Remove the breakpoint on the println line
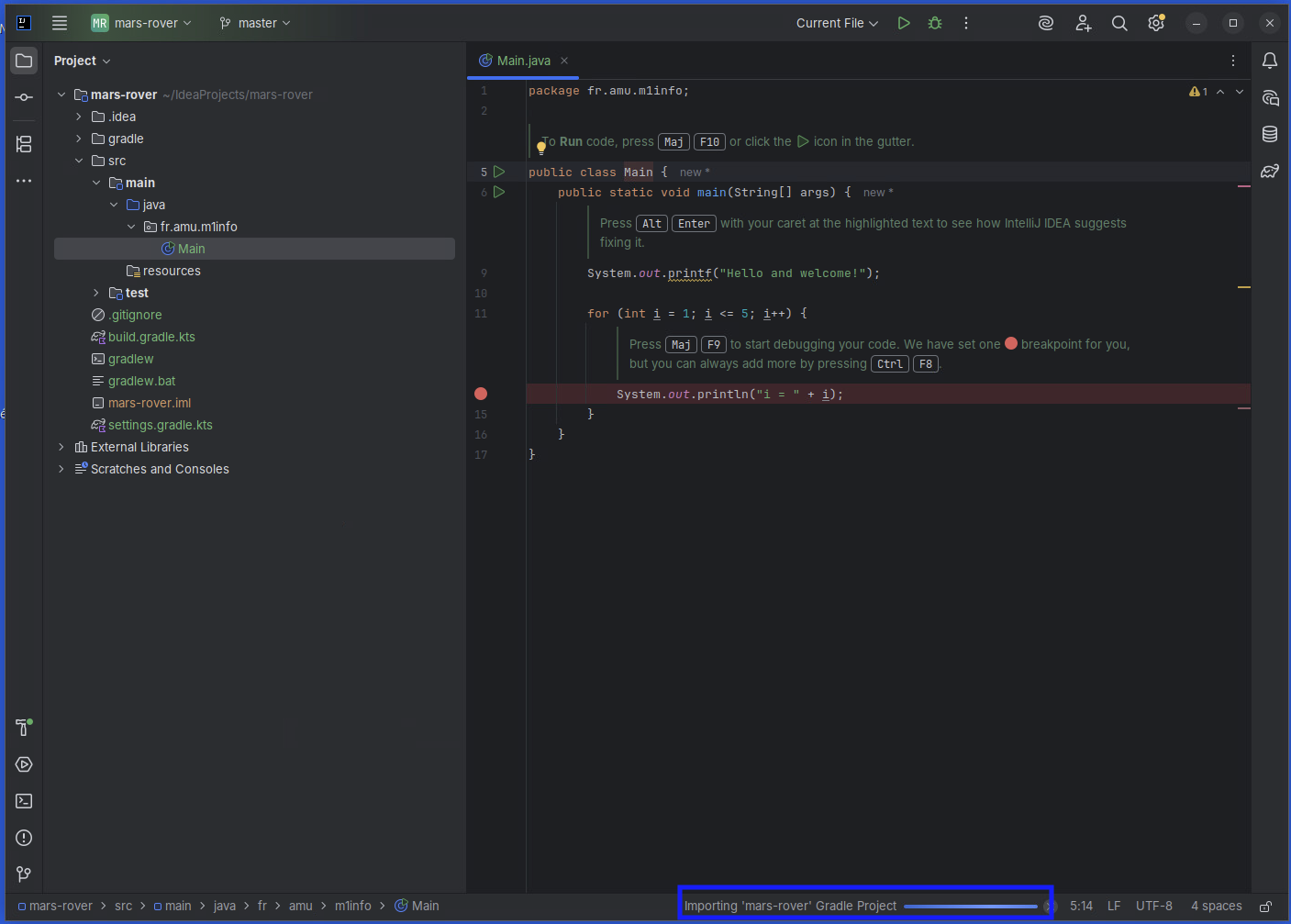 tap(481, 394)
